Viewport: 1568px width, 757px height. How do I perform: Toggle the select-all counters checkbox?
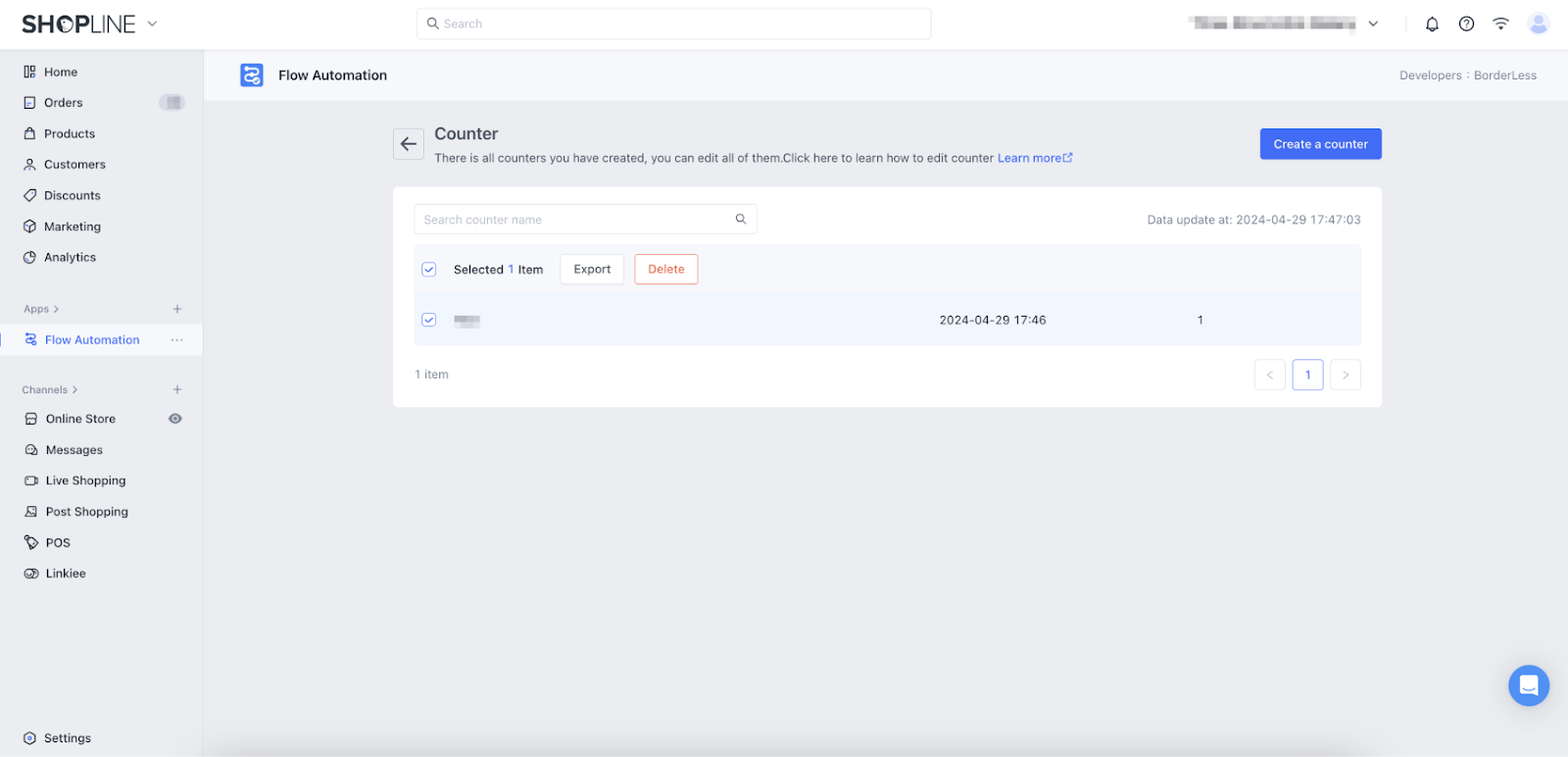pos(429,270)
